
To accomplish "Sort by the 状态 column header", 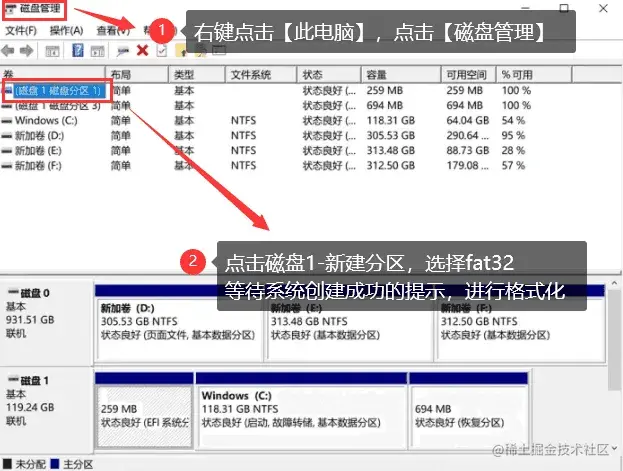I will [329, 74].
